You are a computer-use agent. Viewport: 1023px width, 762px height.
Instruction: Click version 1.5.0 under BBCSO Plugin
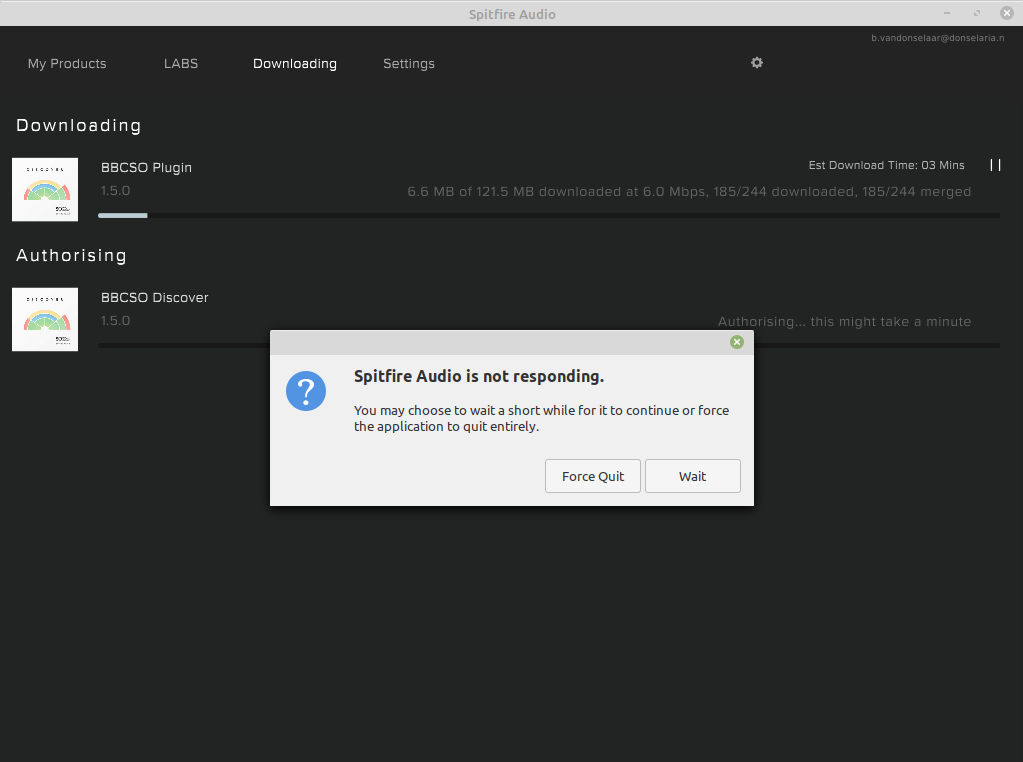click(115, 190)
